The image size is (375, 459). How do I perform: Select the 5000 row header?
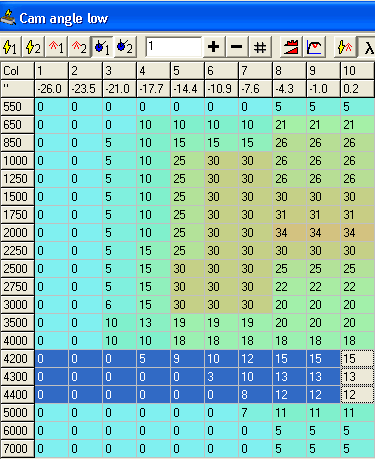[x=17, y=413]
